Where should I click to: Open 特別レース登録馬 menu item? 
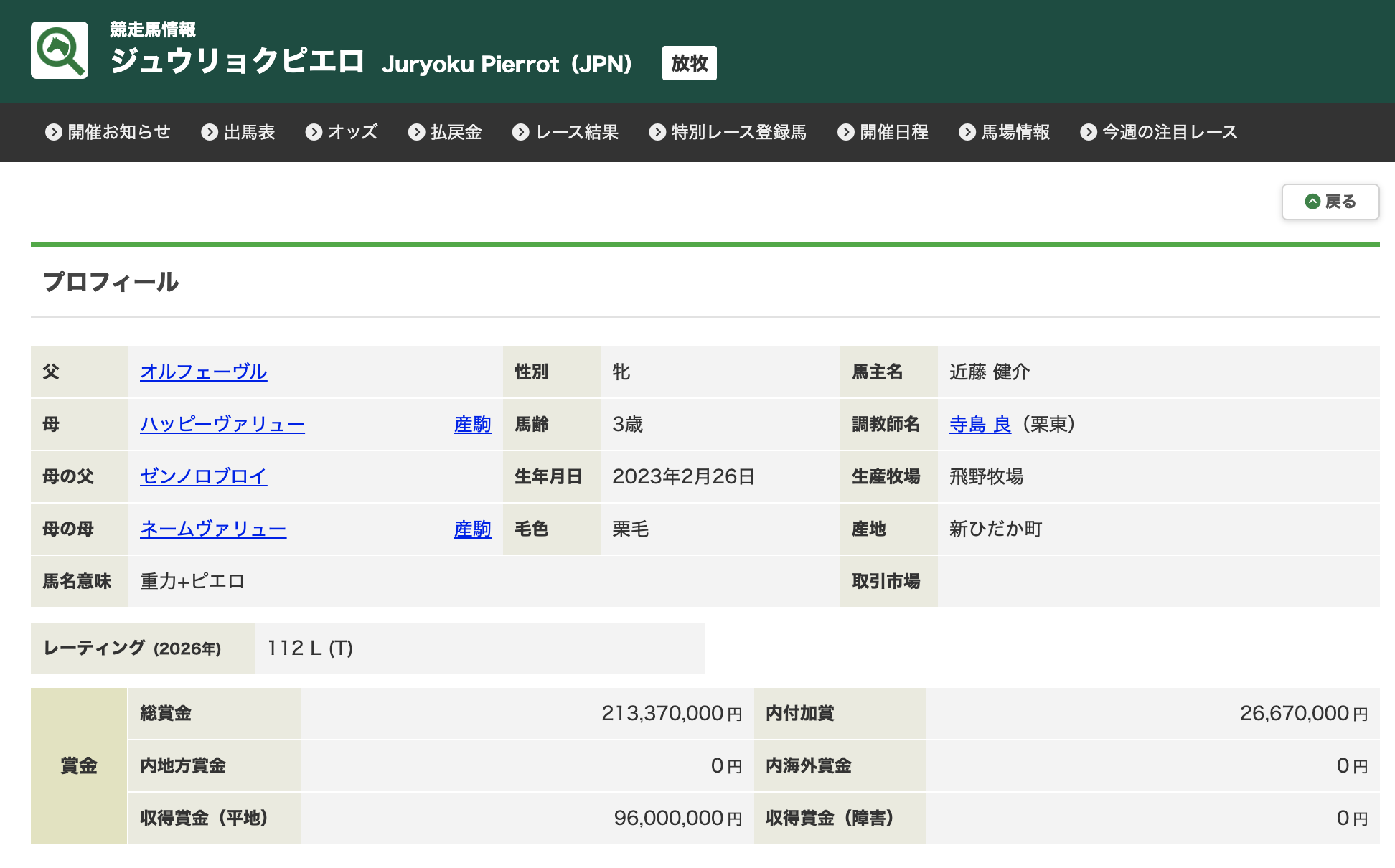(x=728, y=132)
